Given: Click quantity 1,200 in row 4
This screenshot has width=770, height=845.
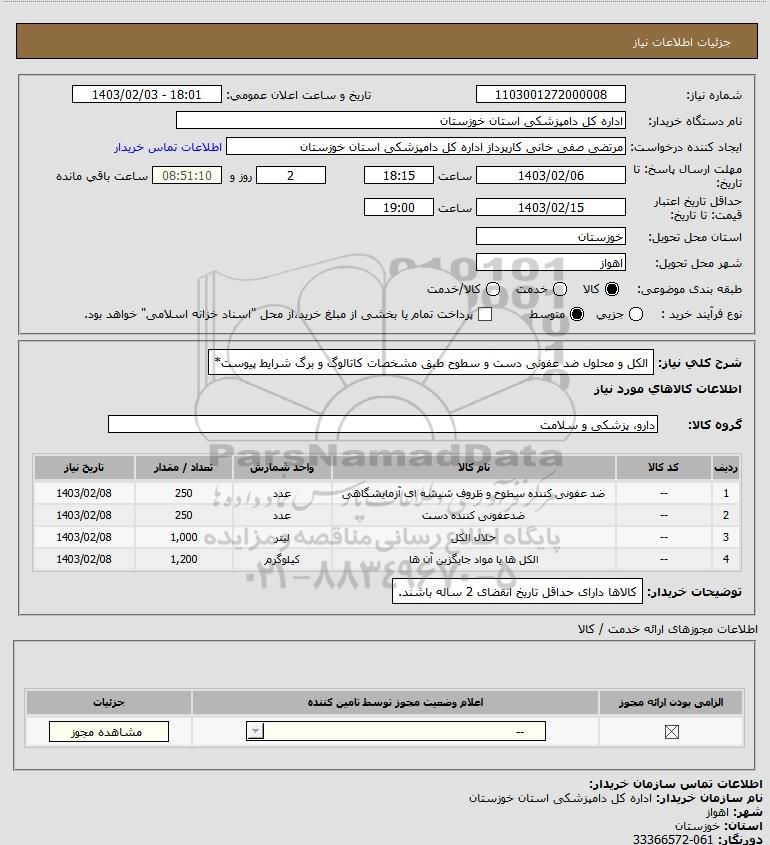Looking at the screenshot, I should pos(184,559).
